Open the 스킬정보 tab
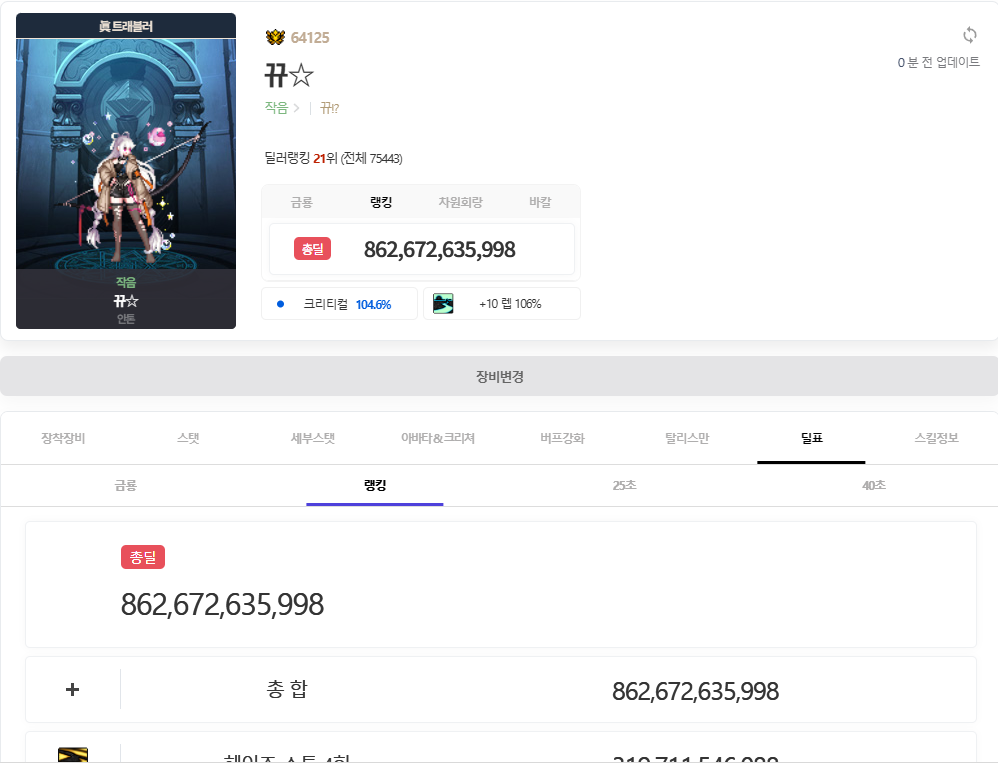 (x=936, y=438)
